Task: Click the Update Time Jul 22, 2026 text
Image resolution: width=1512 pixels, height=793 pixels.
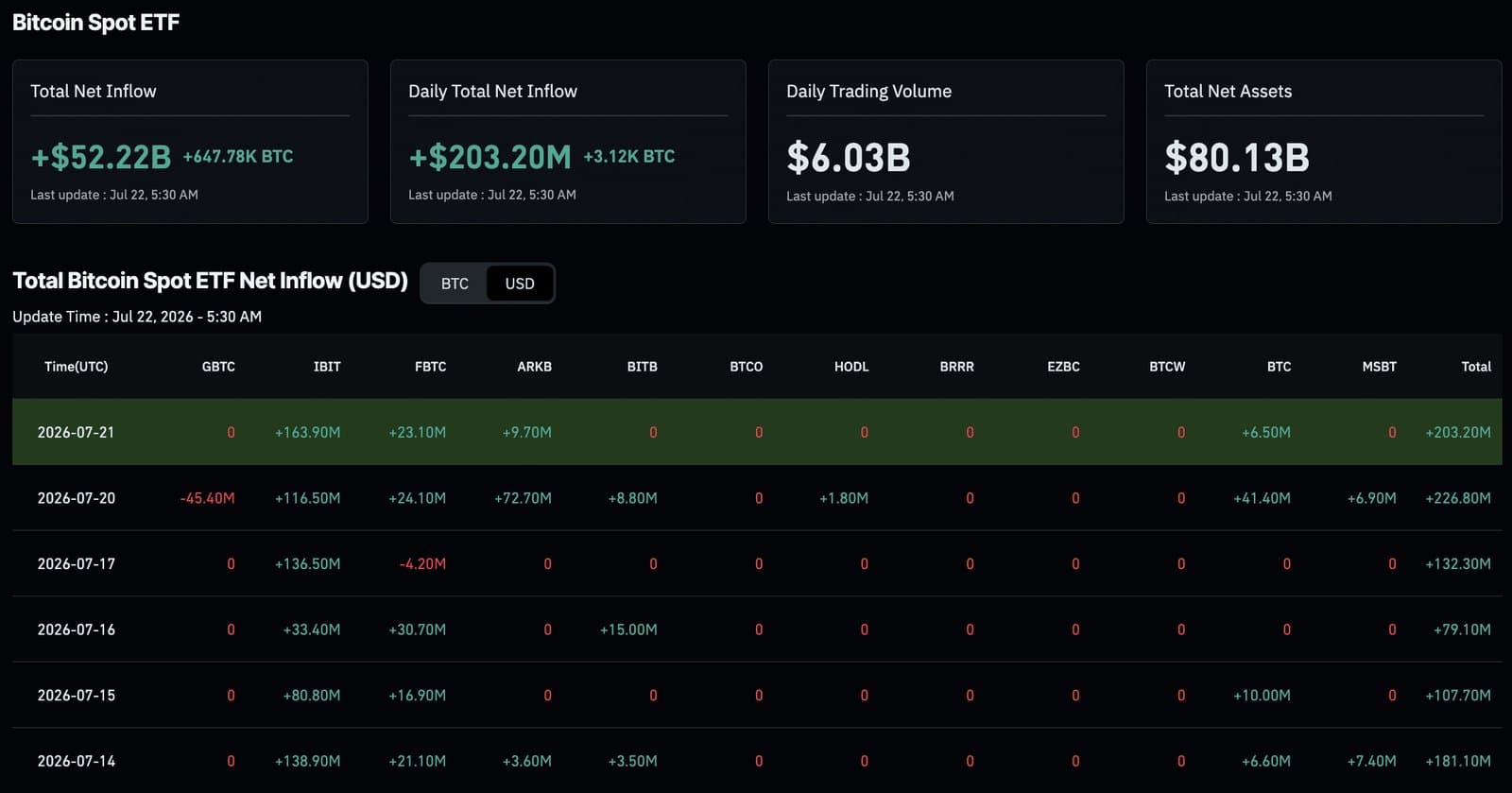Action: [137, 317]
